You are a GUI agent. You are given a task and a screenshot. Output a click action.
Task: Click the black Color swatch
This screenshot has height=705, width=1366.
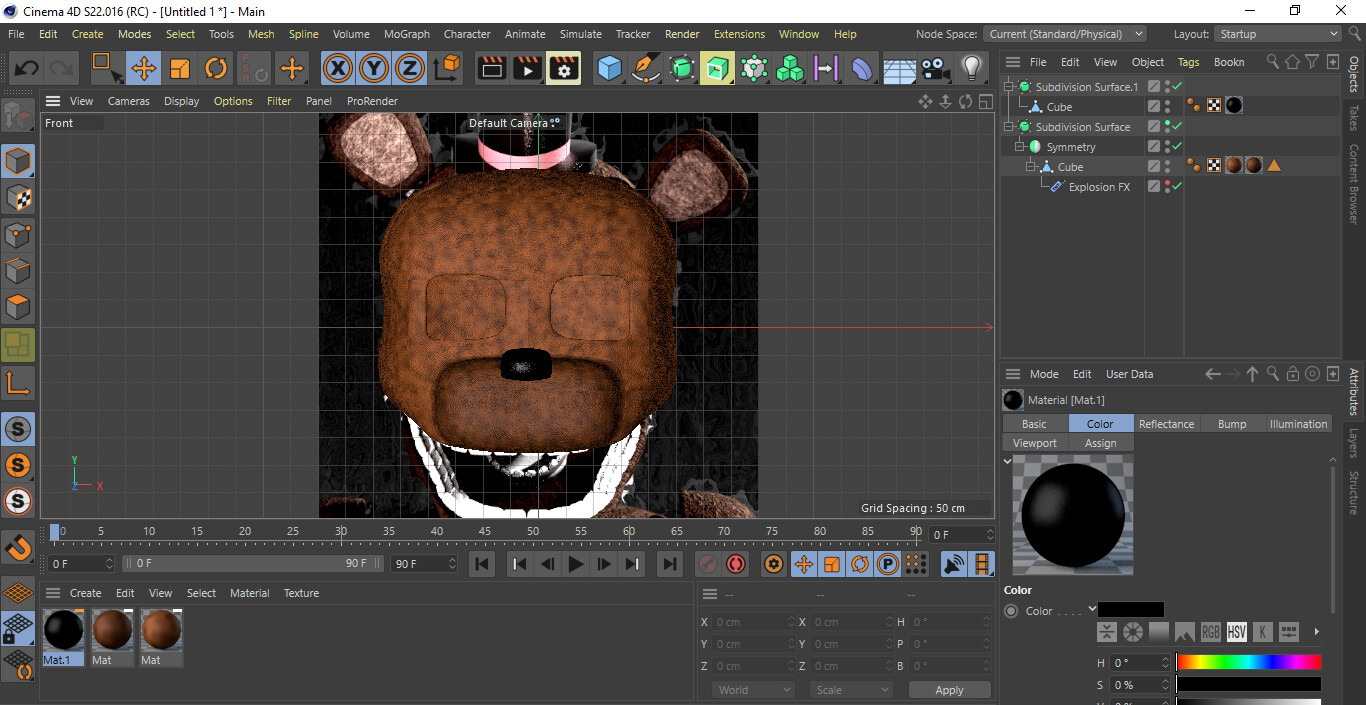coord(1131,610)
